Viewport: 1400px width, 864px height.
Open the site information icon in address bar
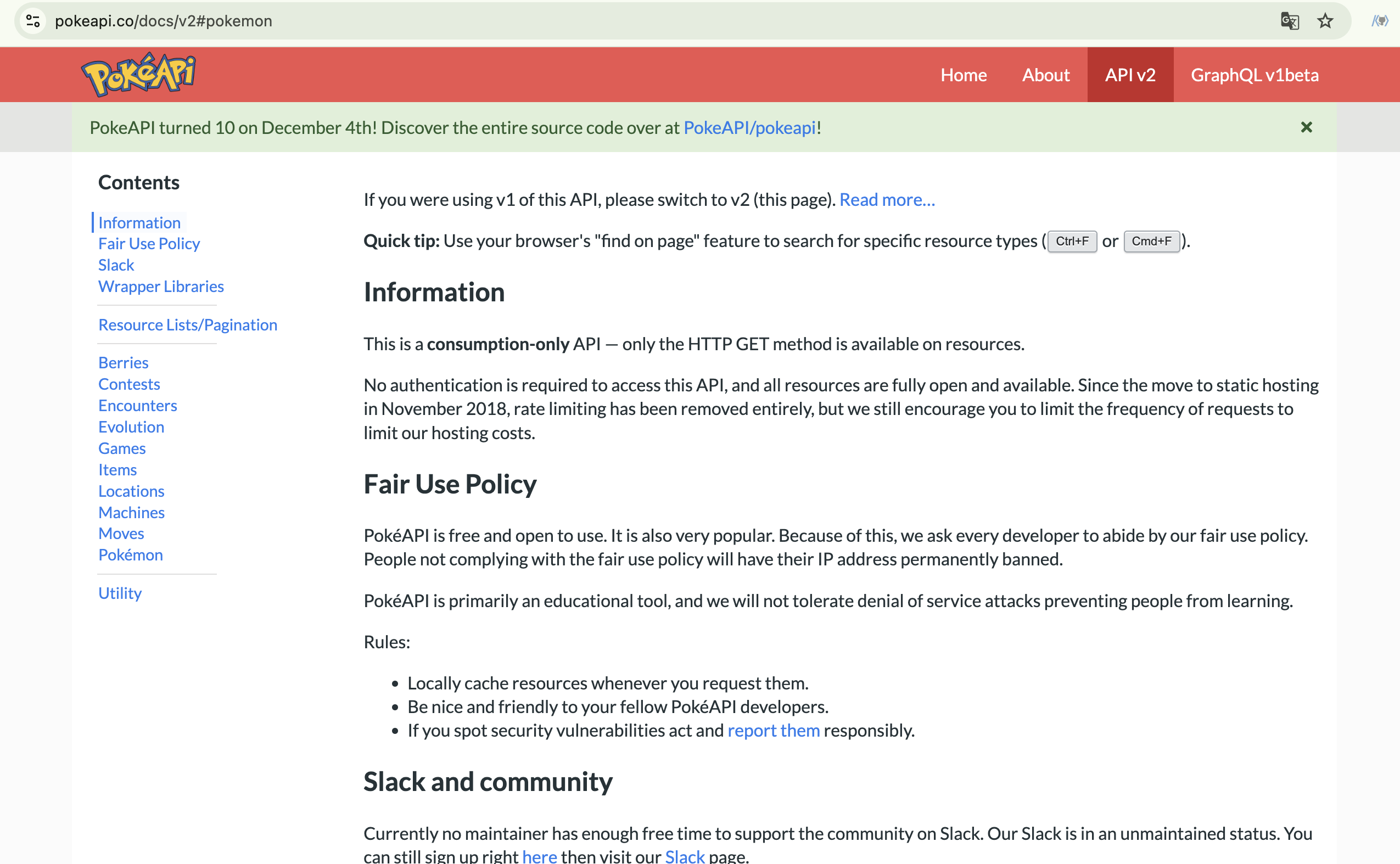tap(33, 21)
